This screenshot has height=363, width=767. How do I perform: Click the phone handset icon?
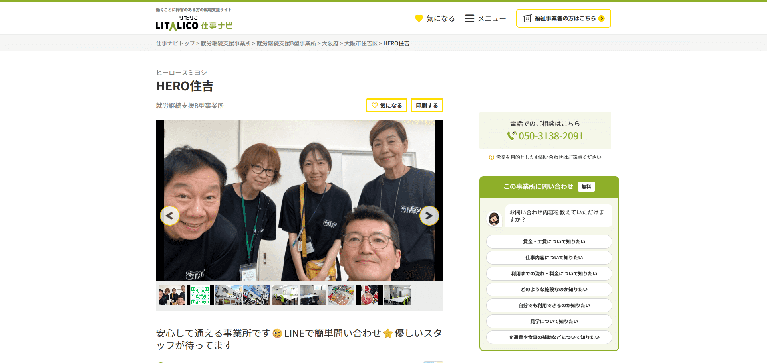click(511, 136)
